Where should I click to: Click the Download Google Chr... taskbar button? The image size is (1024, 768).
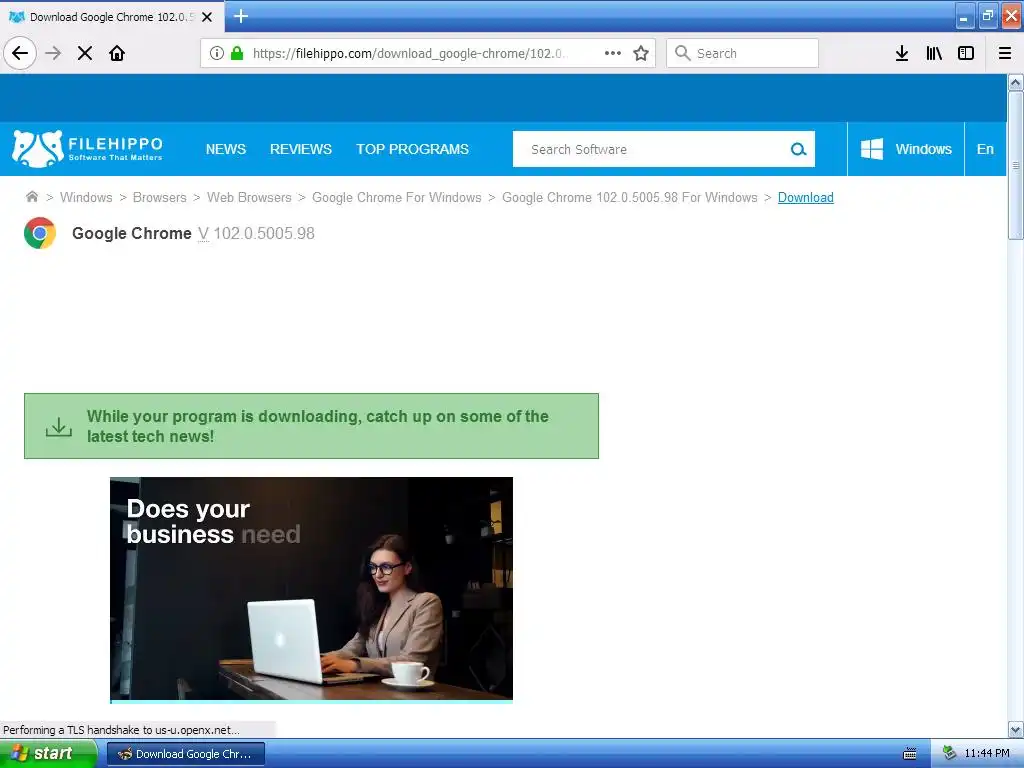click(x=185, y=754)
